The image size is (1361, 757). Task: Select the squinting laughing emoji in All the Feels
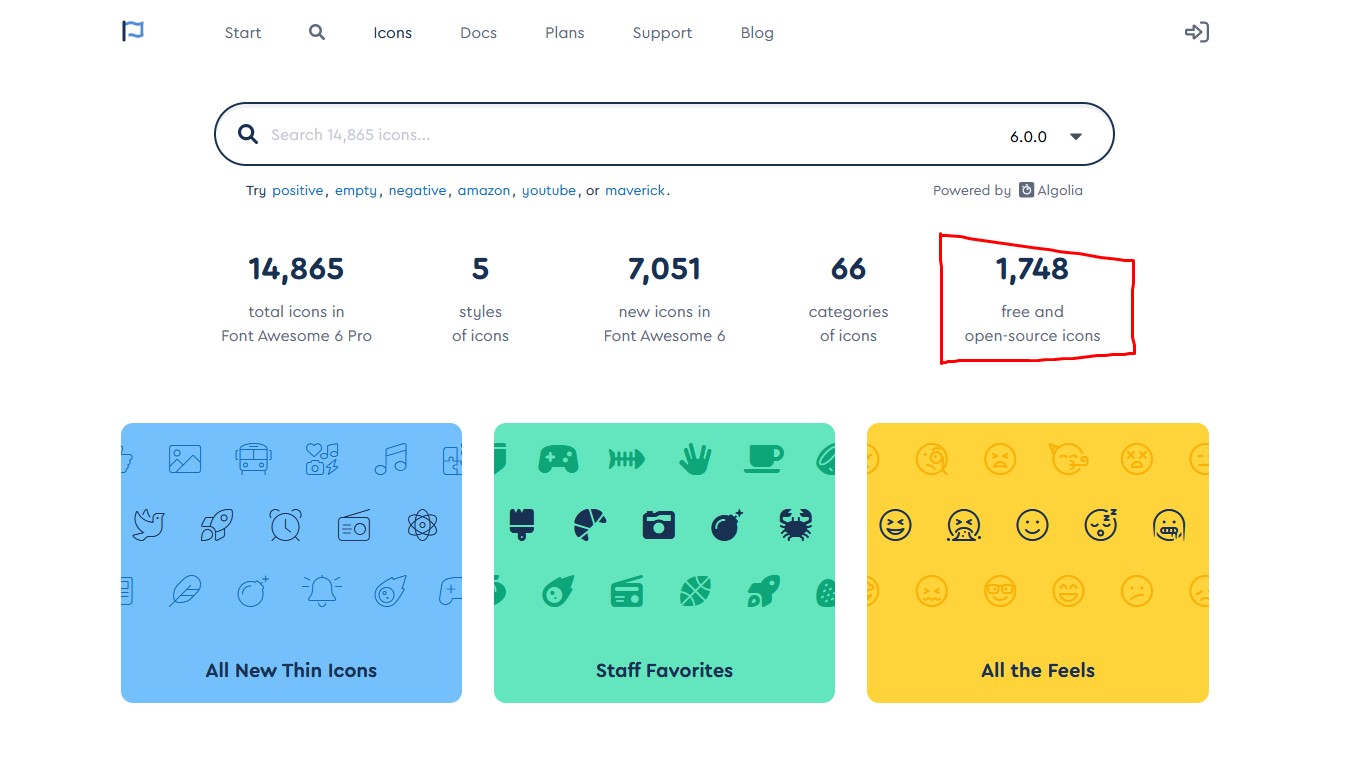click(x=895, y=524)
